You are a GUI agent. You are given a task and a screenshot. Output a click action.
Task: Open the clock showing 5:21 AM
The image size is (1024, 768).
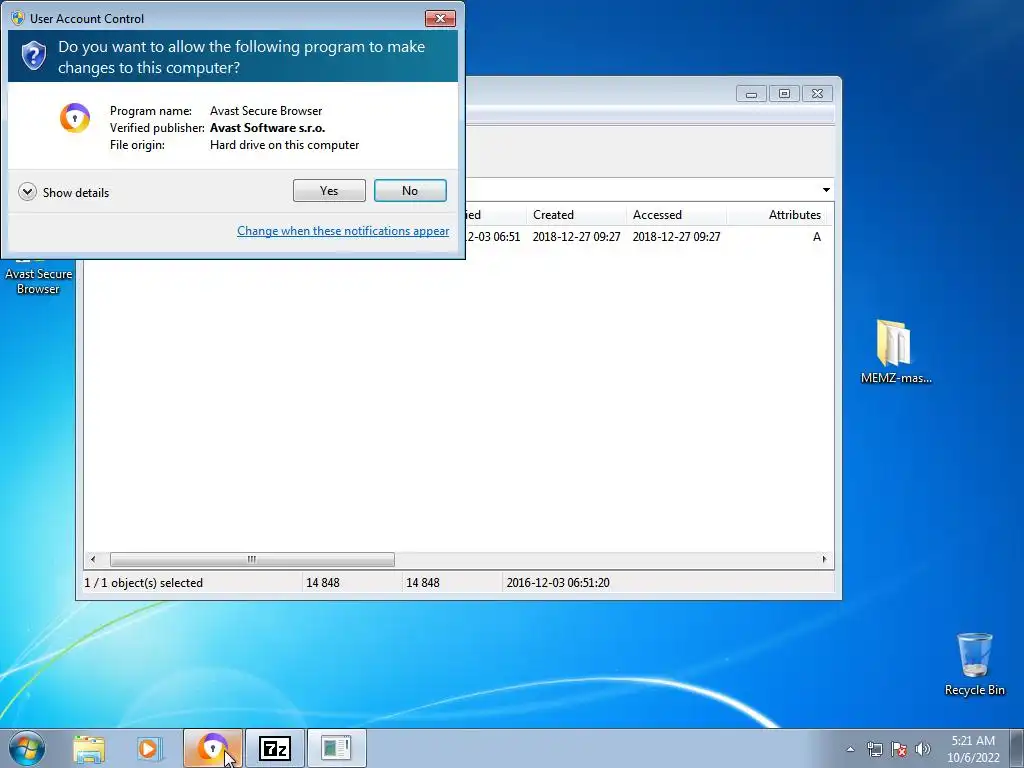tap(973, 749)
